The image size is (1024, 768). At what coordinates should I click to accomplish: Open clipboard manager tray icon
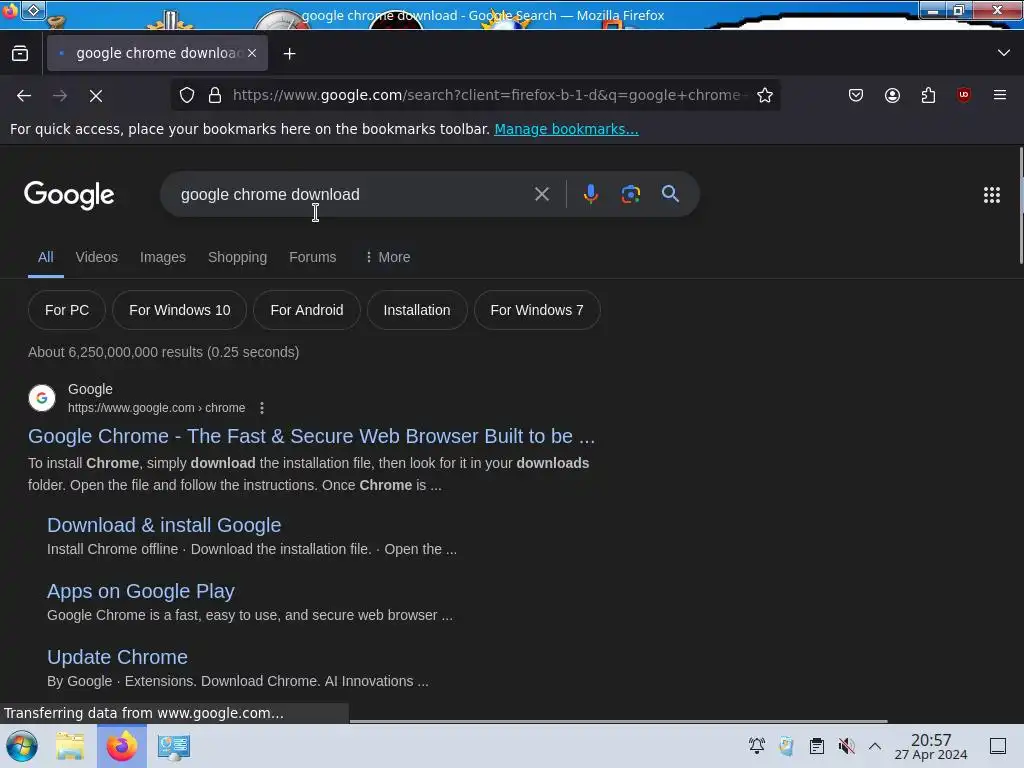tap(816, 746)
